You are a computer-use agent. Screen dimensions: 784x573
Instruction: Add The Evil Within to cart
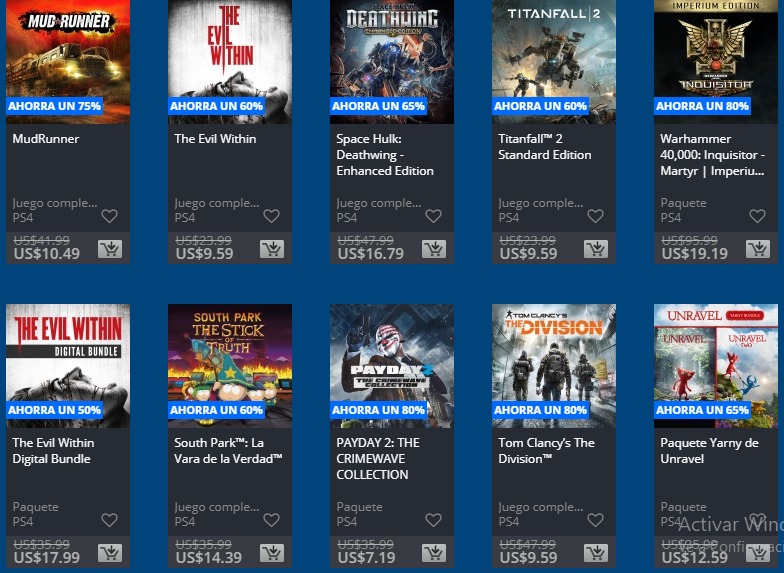(272, 248)
